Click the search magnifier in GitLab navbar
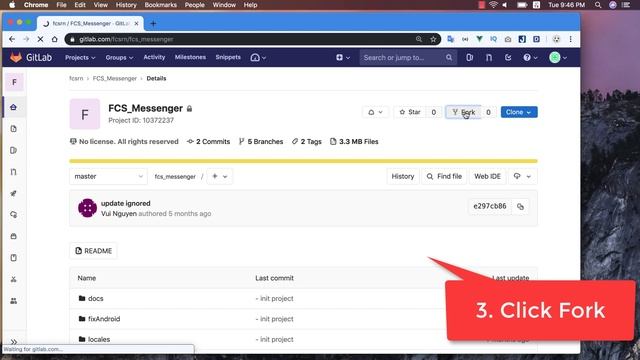Screen dimensions: 640x360 point(449,58)
